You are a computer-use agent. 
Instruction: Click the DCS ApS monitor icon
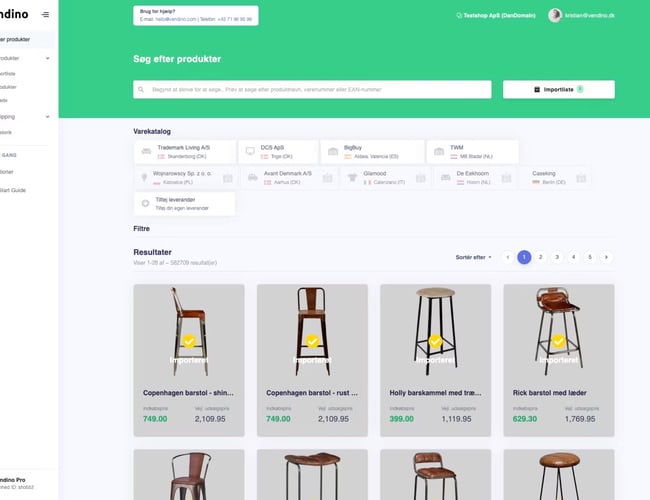250,151
